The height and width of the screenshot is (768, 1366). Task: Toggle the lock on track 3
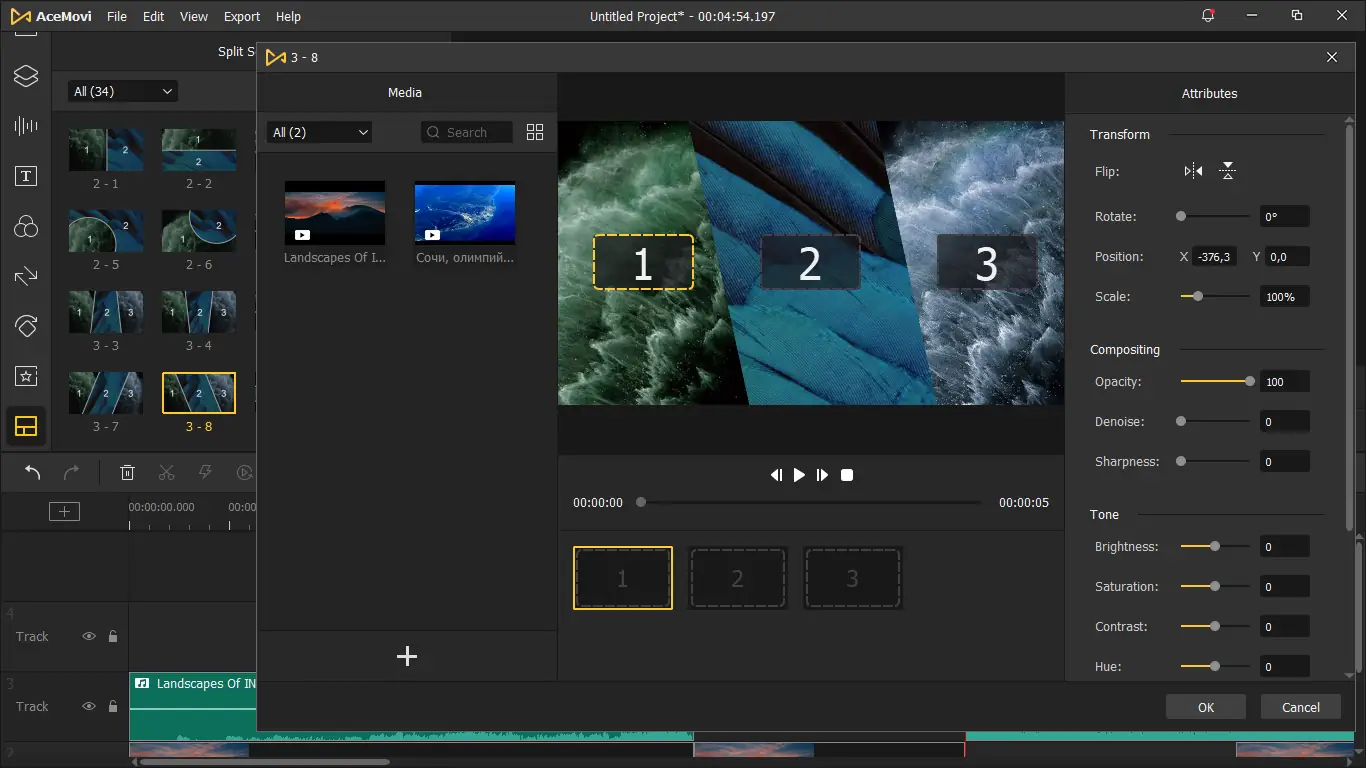tap(113, 706)
